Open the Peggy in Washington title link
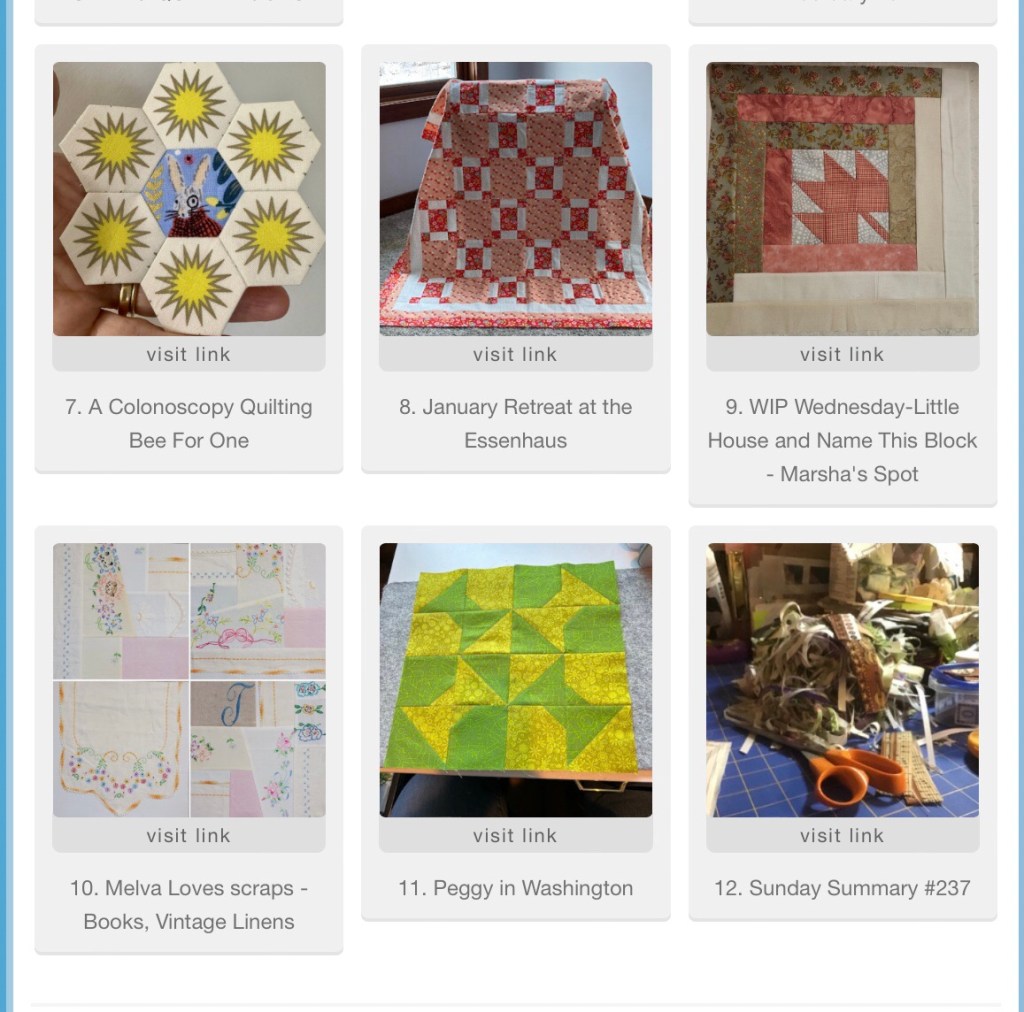Image resolution: width=1024 pixels, height=1012 pixels. pos(515,888)
